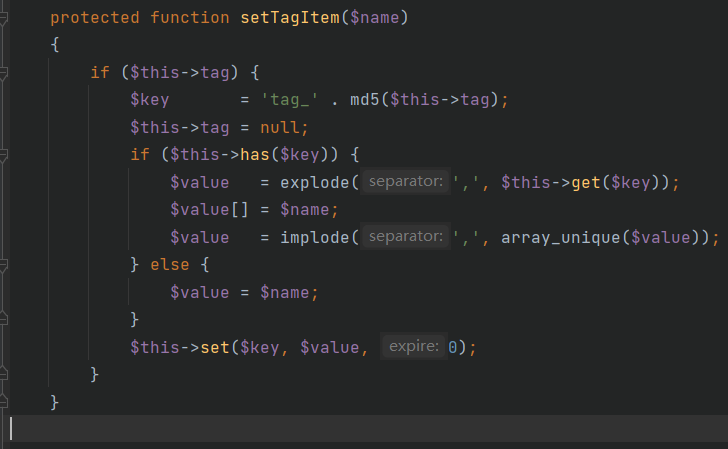This screenshot has width=728, height=449.
Task: Collapse the fold at 'if ($this->has($key))' line
Action: tap(4, 156)
